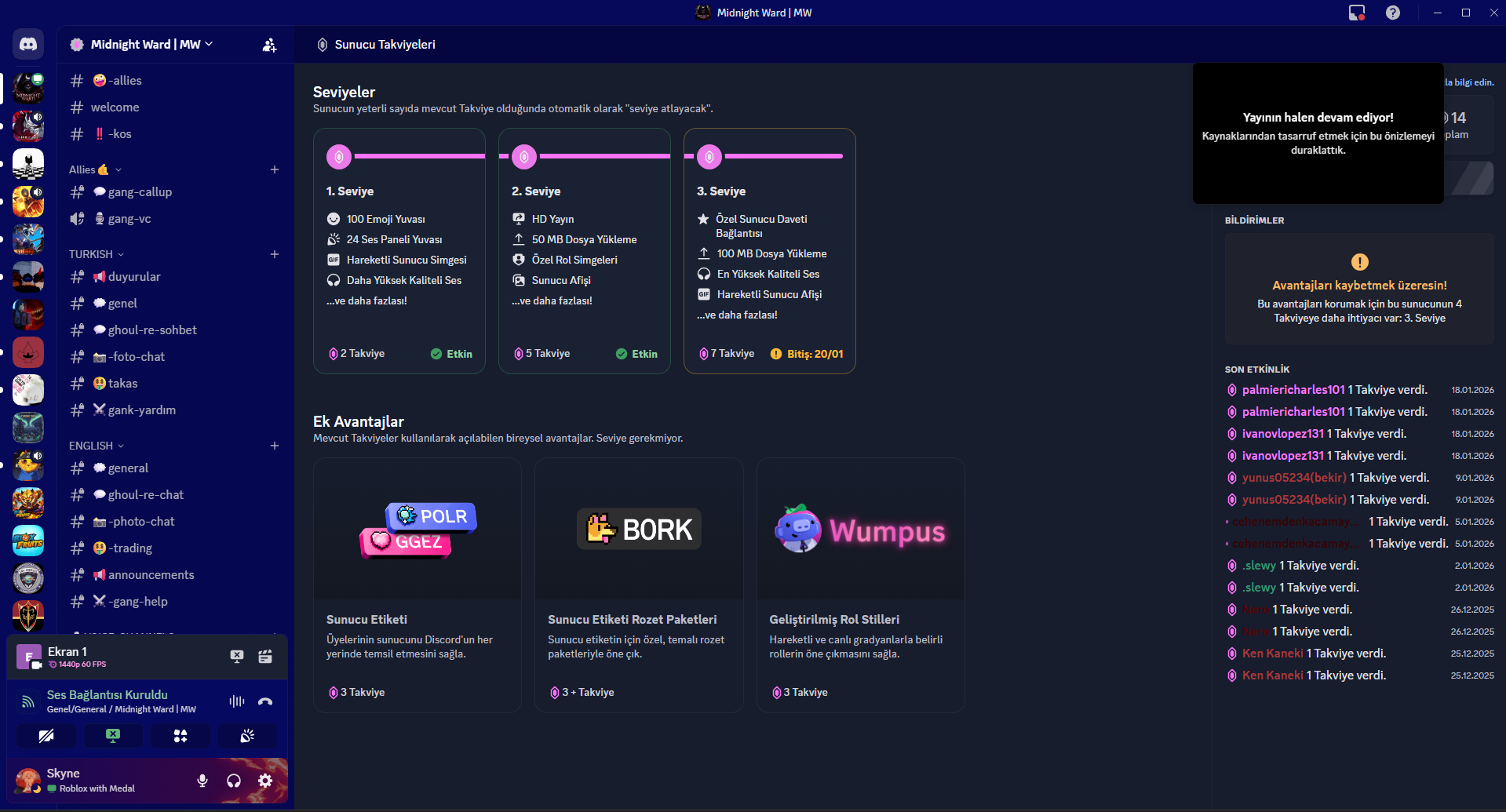Viewport: 1506px width, 812px height.
Task: Toggle screen sharing button
Action: pos(113,736)
